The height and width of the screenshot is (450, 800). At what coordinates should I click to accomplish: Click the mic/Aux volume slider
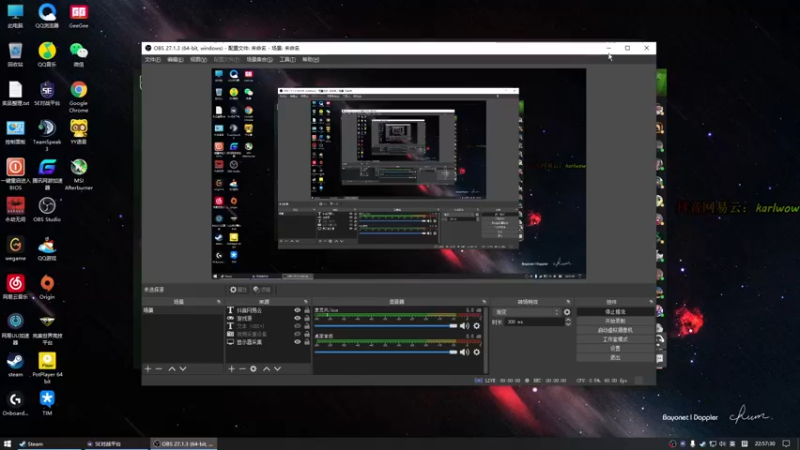(386, 326)
